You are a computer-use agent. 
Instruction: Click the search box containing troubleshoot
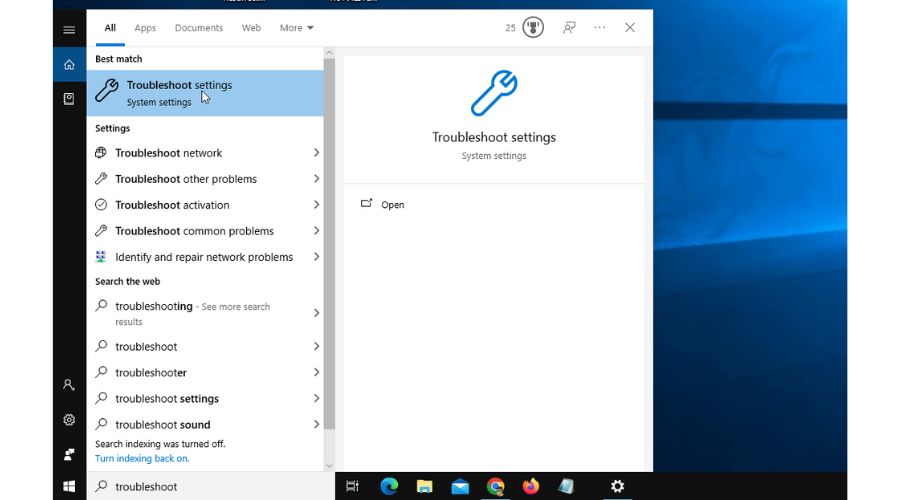211,486
